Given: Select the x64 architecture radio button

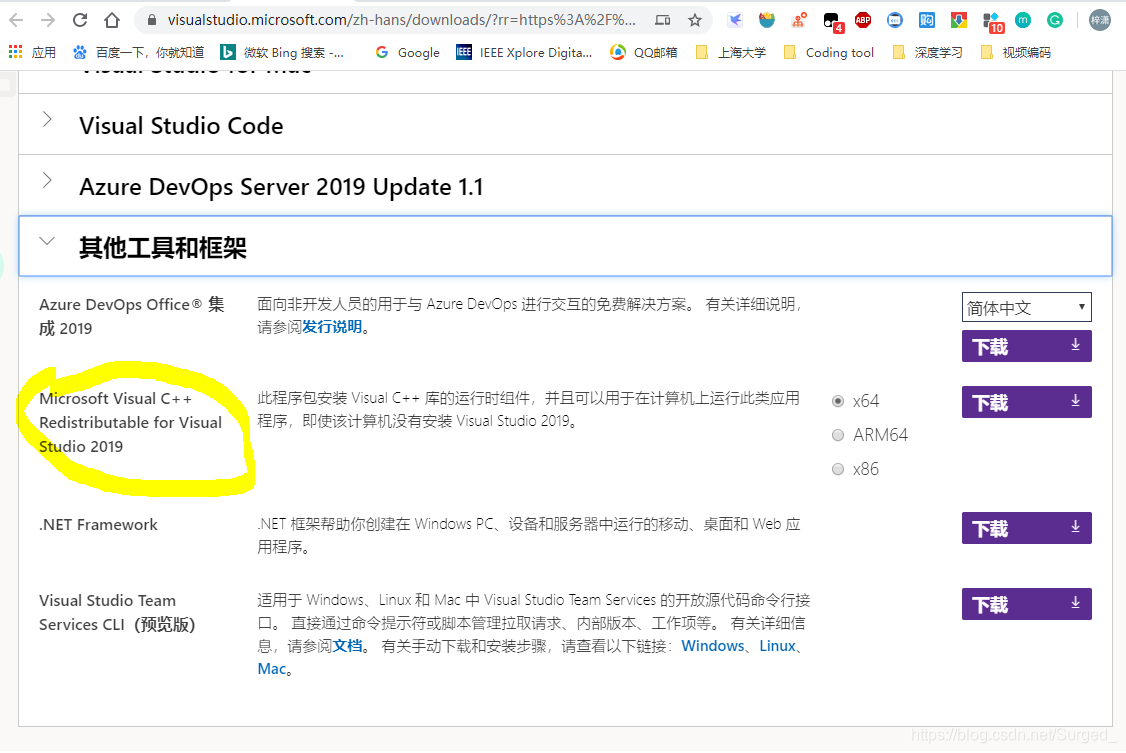Looking at the screenshot, I should pos(837,401).
